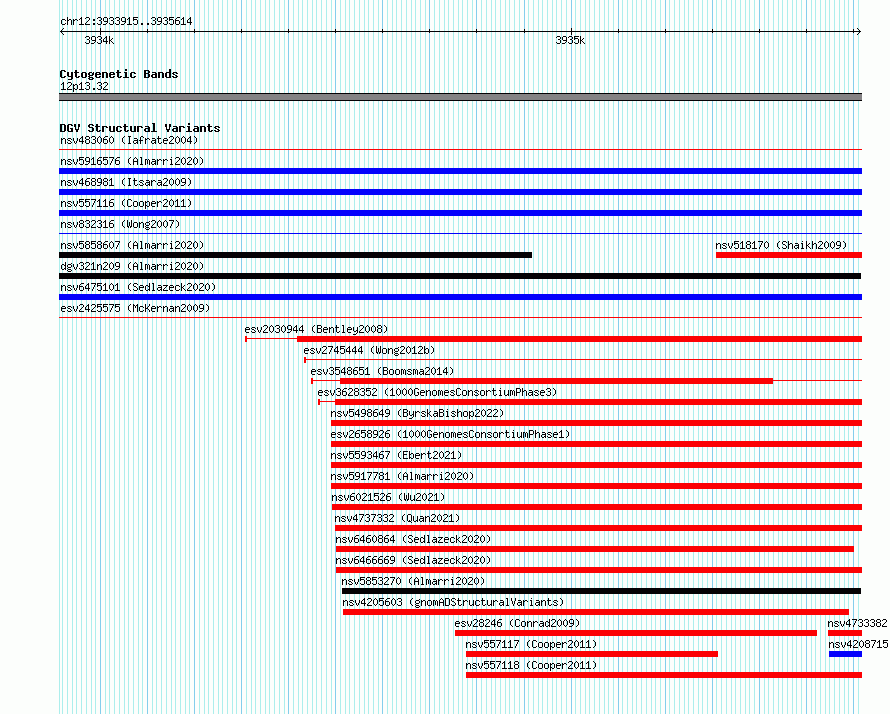890x714 pixels.
Task: Open the nsv4208715 variant label
Action: (x=858, y=644)
